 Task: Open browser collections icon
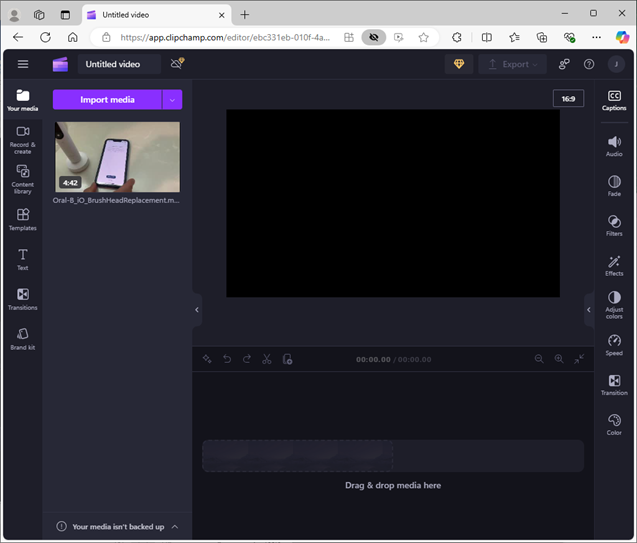click(x=542, y=37)
